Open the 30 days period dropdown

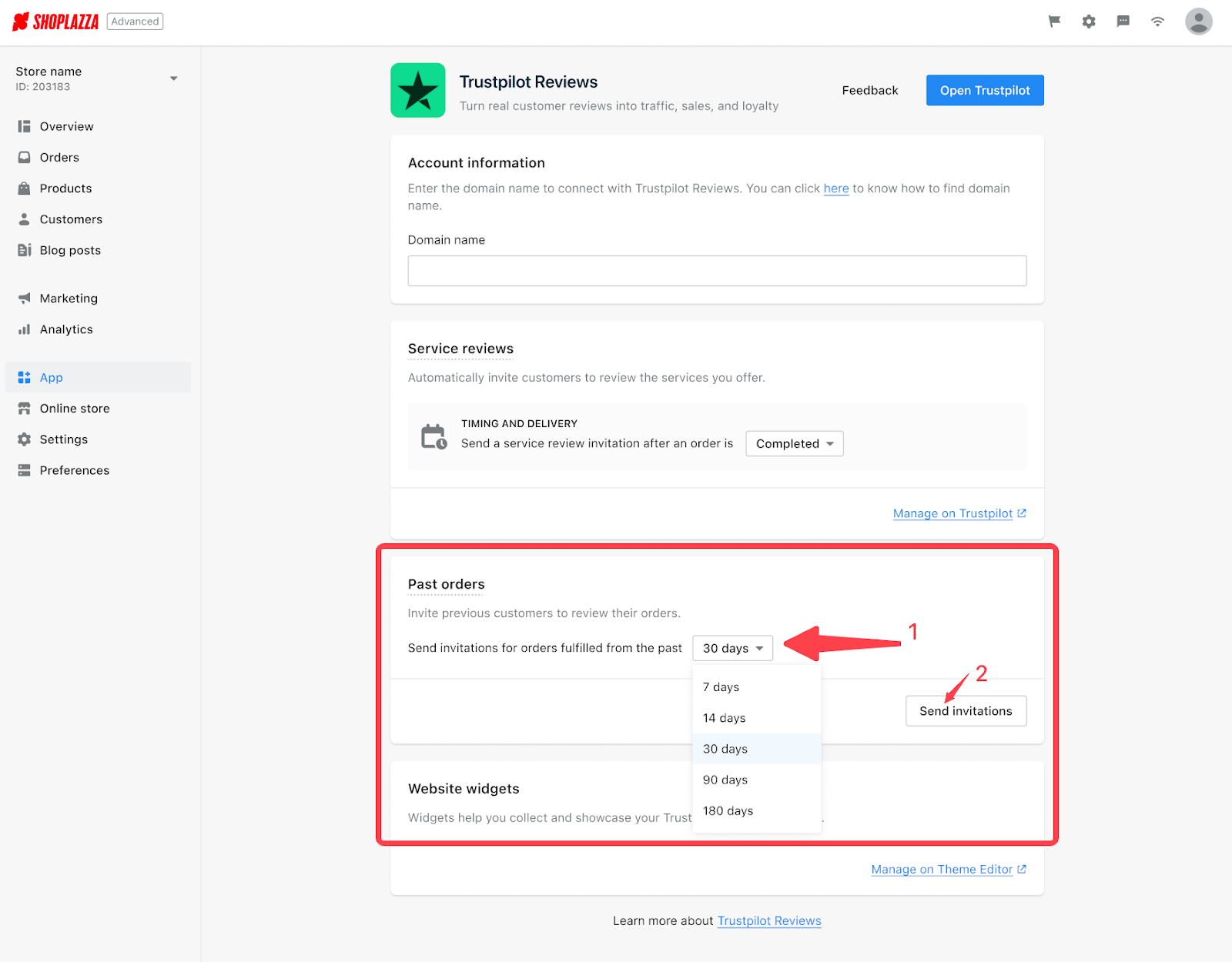point(732,648)
